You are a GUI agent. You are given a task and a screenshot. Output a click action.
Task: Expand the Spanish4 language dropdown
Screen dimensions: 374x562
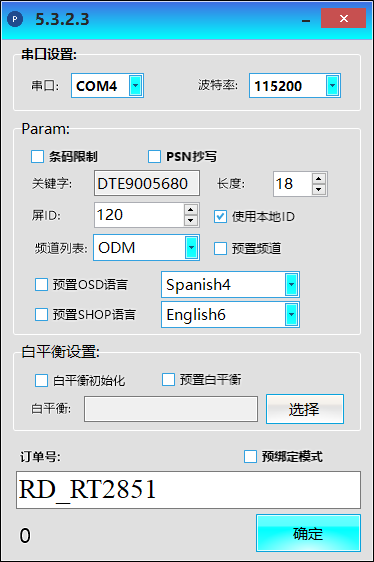291,285
